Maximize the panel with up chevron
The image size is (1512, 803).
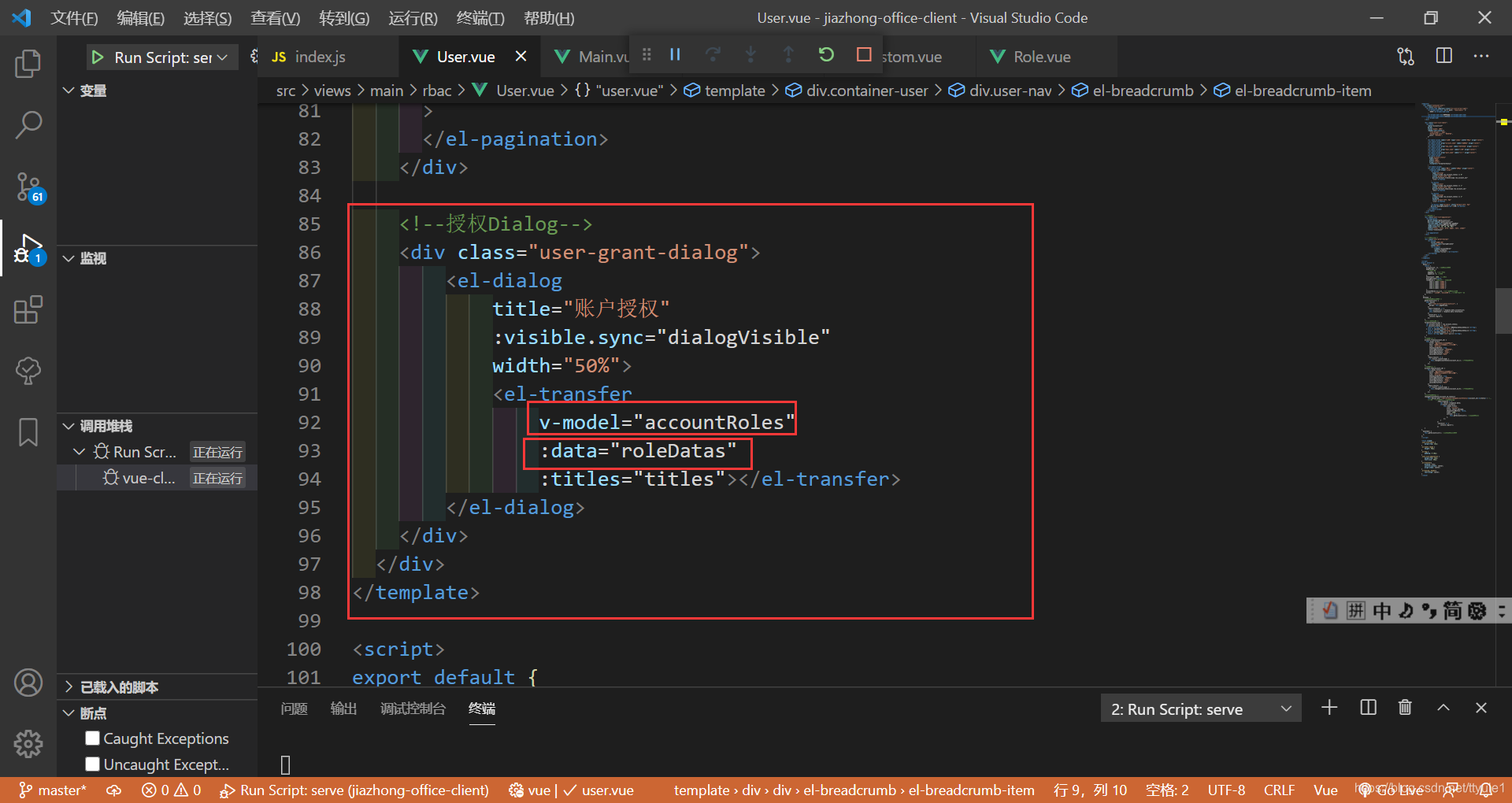pyautogui.click(x=1443, y=708)
